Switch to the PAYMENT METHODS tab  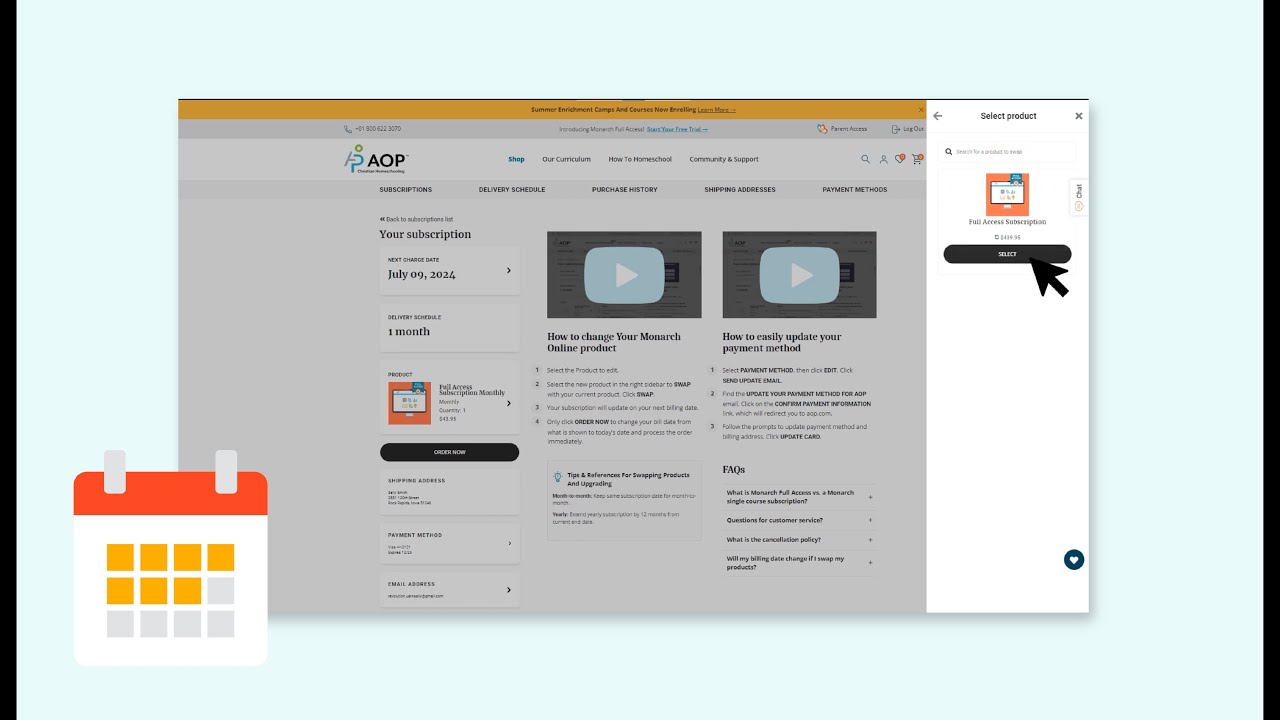tap(855, 189)
